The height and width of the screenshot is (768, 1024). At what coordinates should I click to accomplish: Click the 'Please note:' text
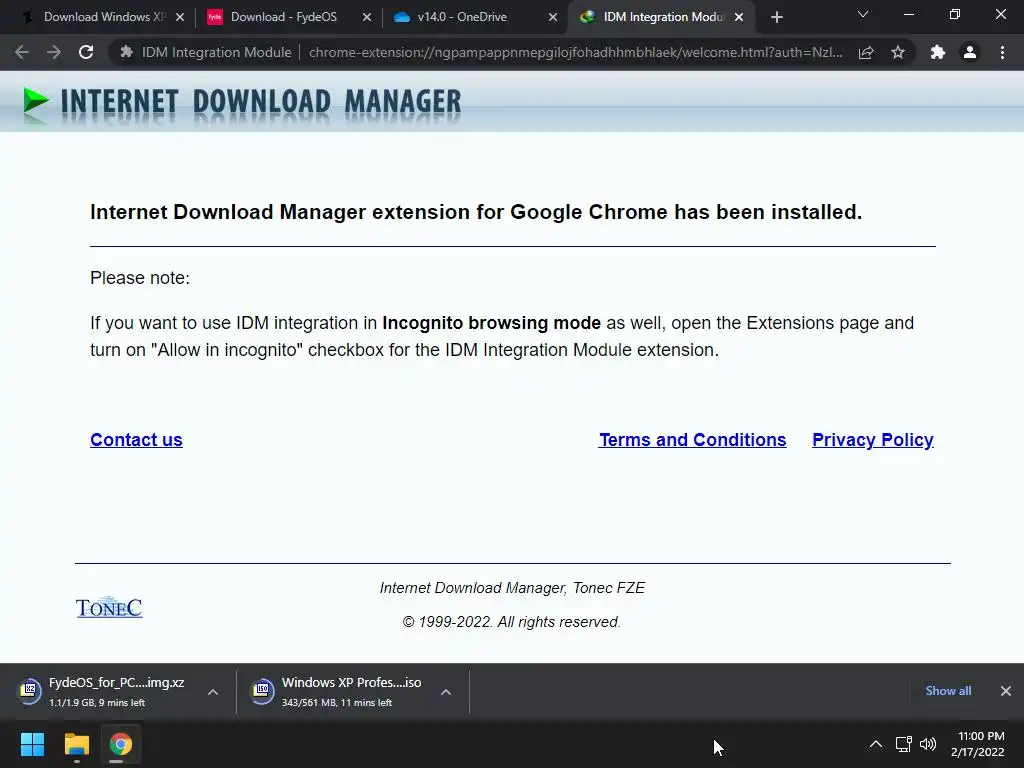(140, 278)
